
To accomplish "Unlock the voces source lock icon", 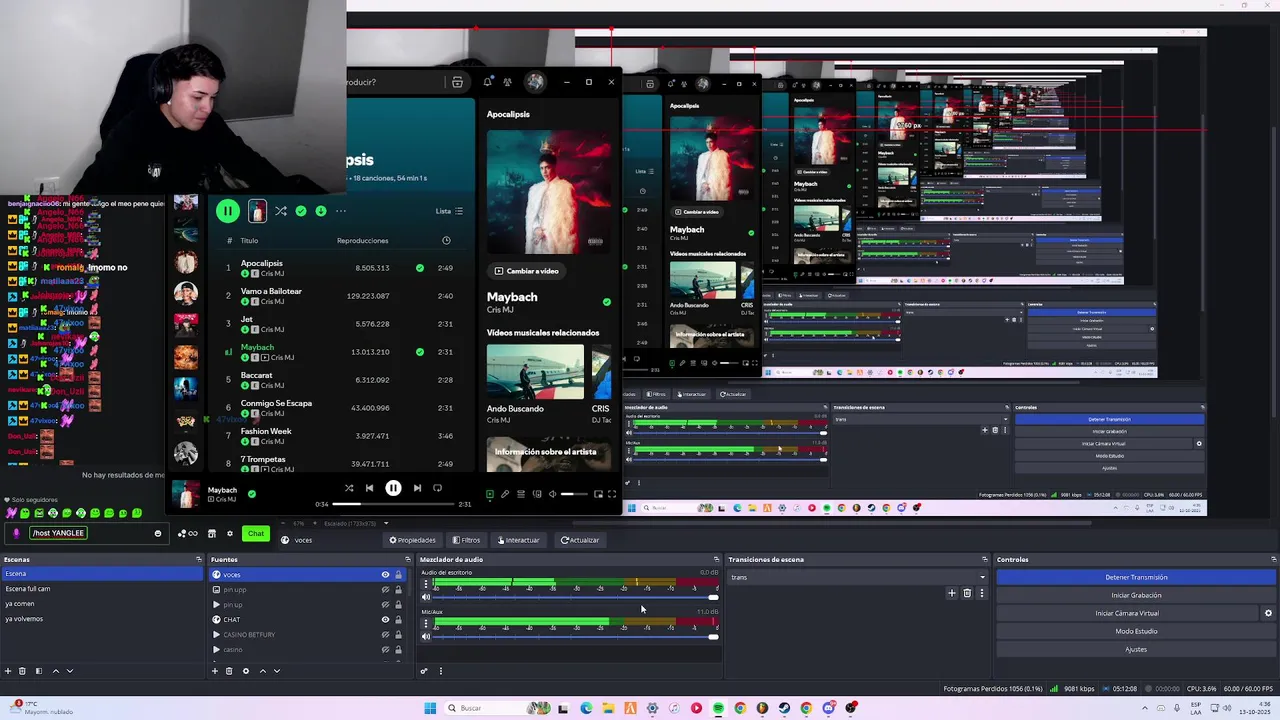I will [398, 575].
